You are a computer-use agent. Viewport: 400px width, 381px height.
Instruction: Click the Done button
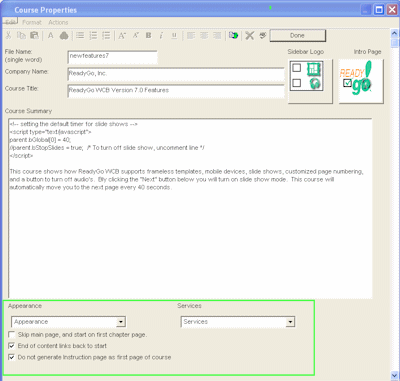coord(297,35)
